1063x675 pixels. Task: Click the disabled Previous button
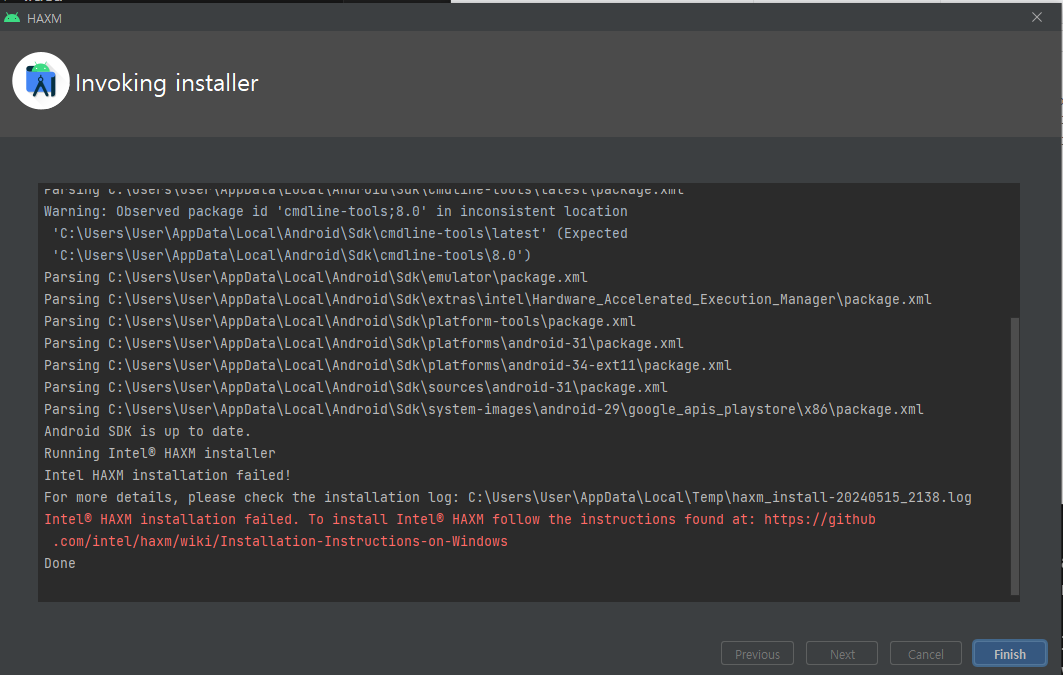[757, 653]
